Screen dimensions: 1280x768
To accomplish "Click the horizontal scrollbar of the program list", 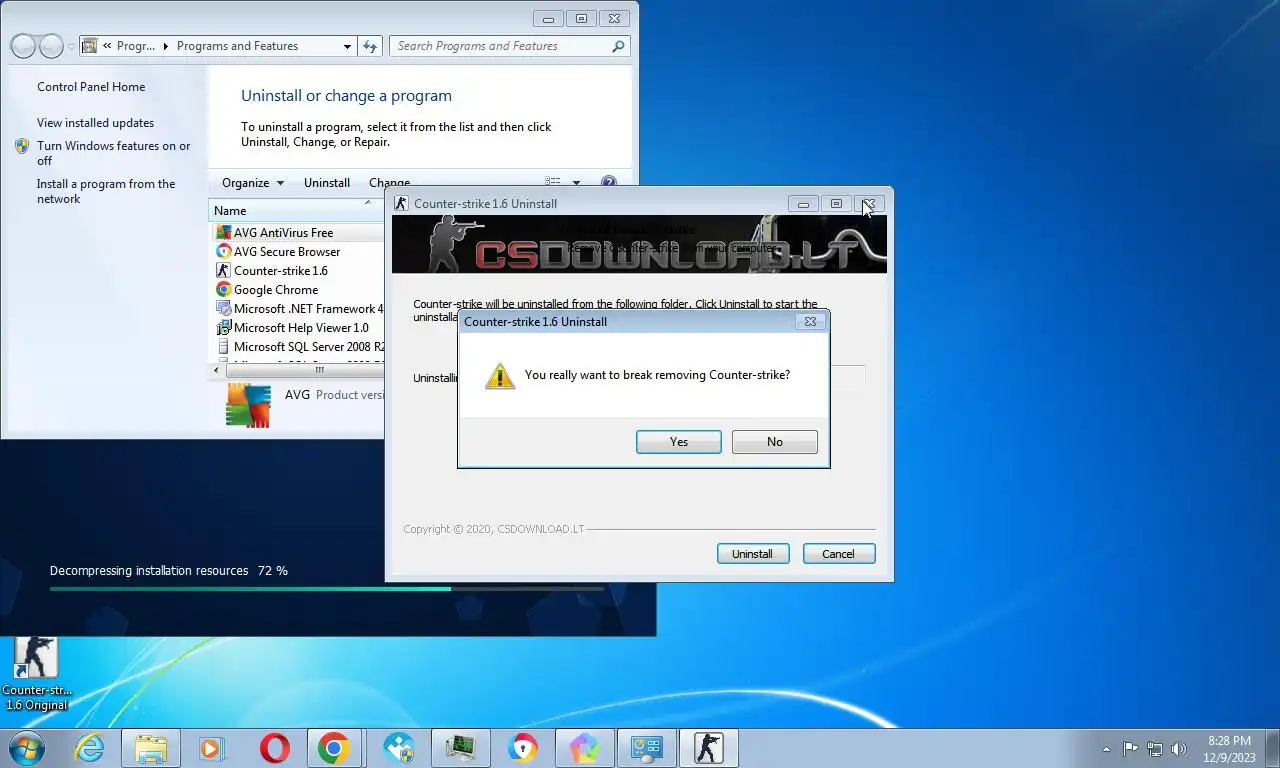I will pos(304,370).
